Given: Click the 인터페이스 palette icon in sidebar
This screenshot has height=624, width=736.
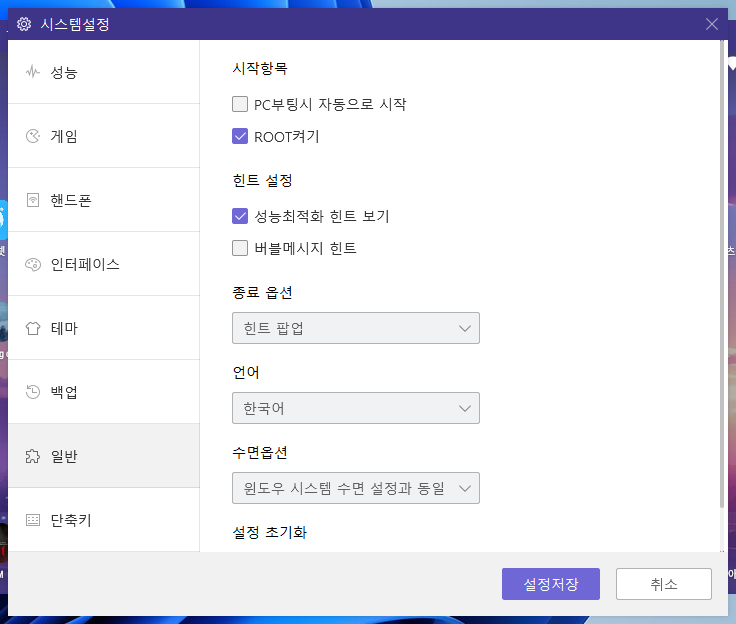Looking at the screenshot, I should [33, 264].
